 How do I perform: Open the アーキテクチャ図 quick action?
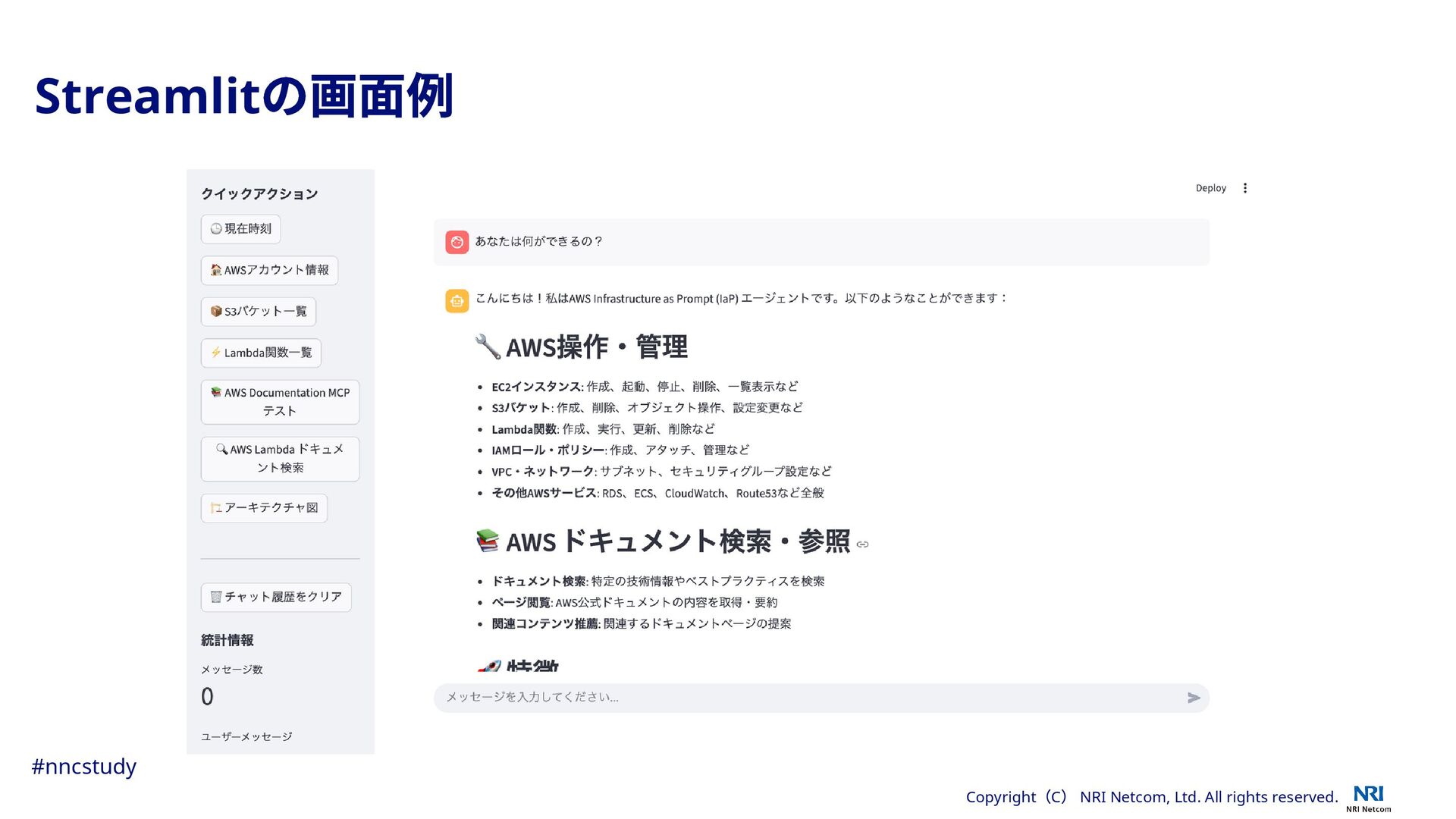(264, 508)
